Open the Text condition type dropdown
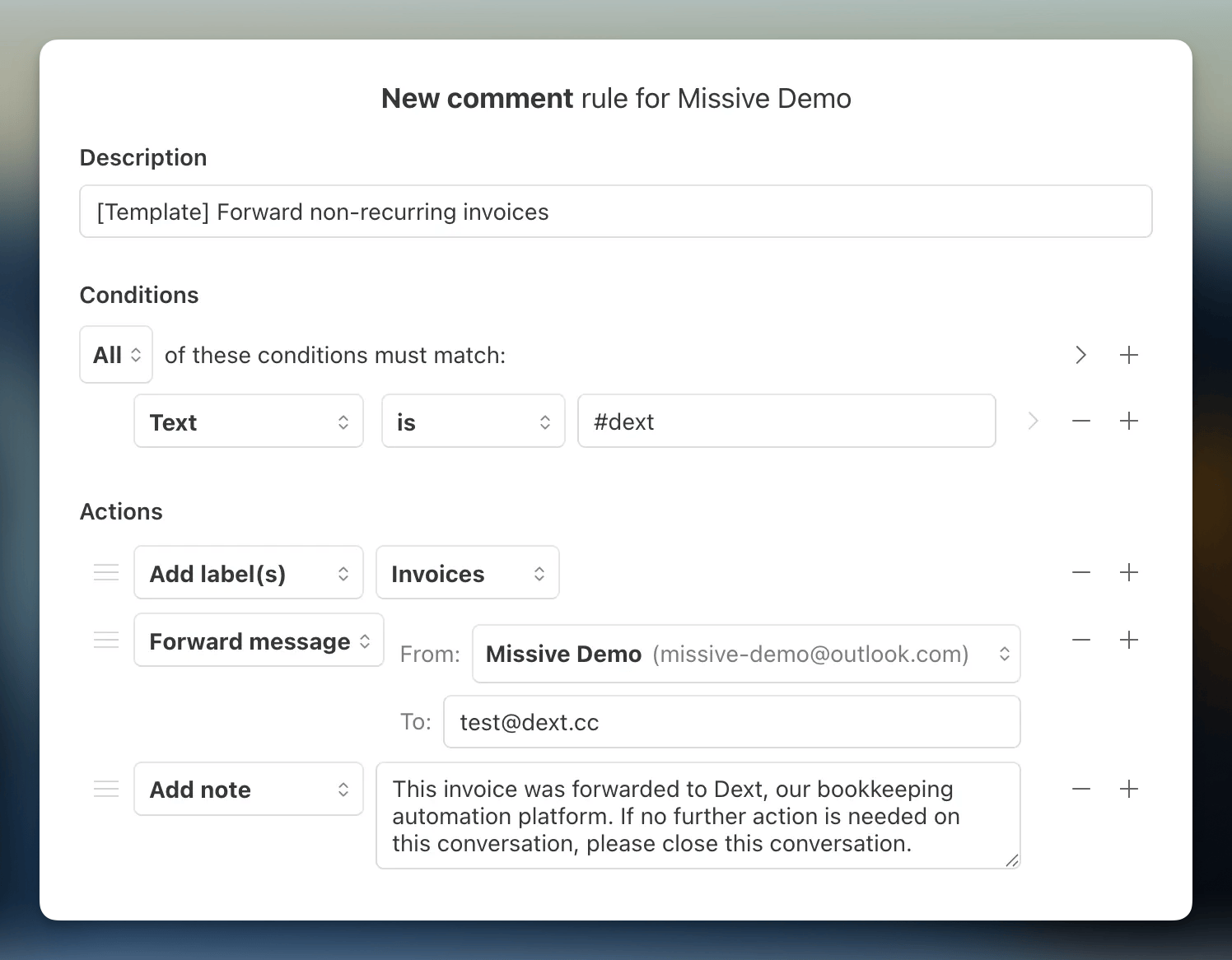The height and width of the screenshot is (960, 1232). pos(248,422)
